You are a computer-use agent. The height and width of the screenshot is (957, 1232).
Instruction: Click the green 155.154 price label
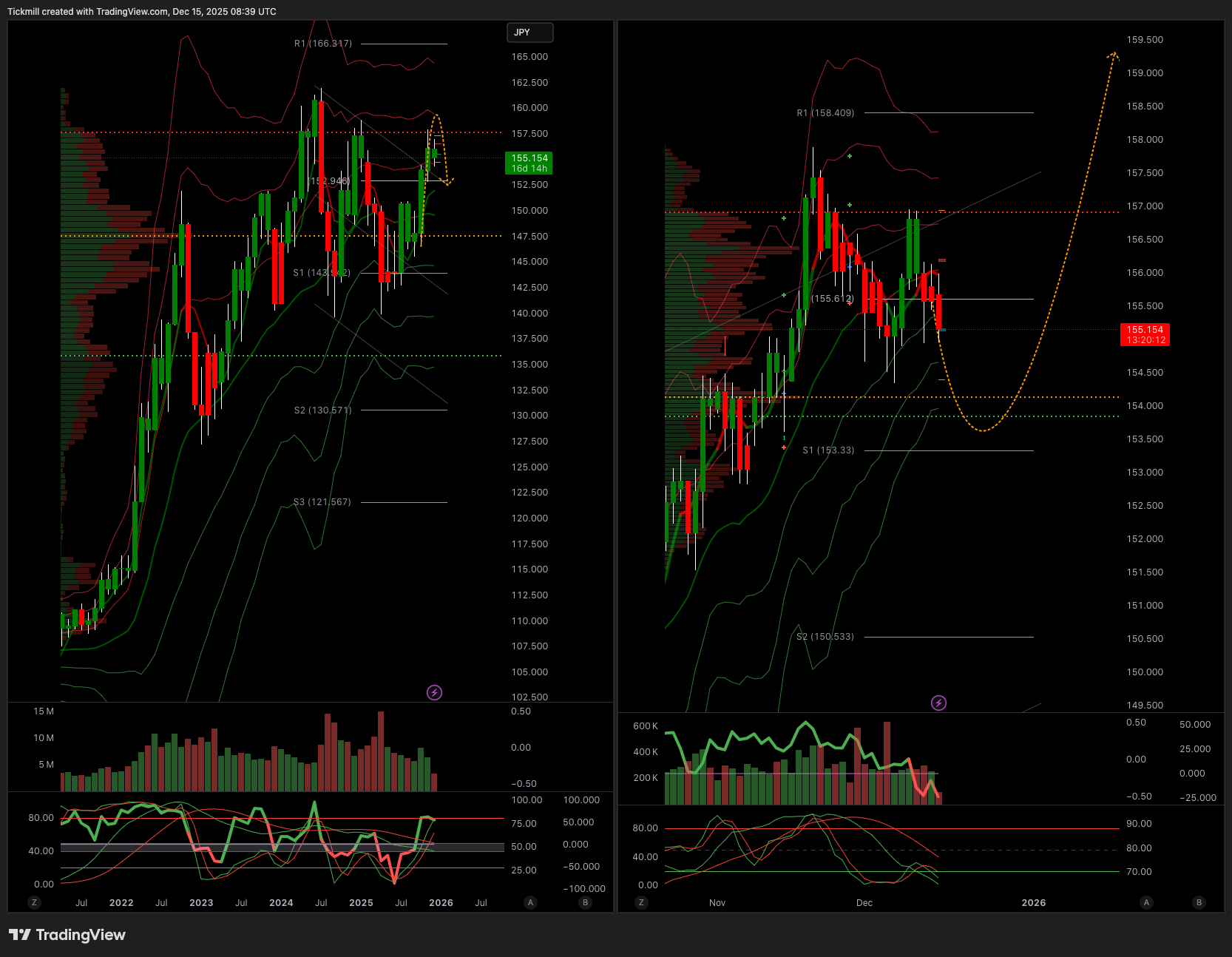(529, 163)
